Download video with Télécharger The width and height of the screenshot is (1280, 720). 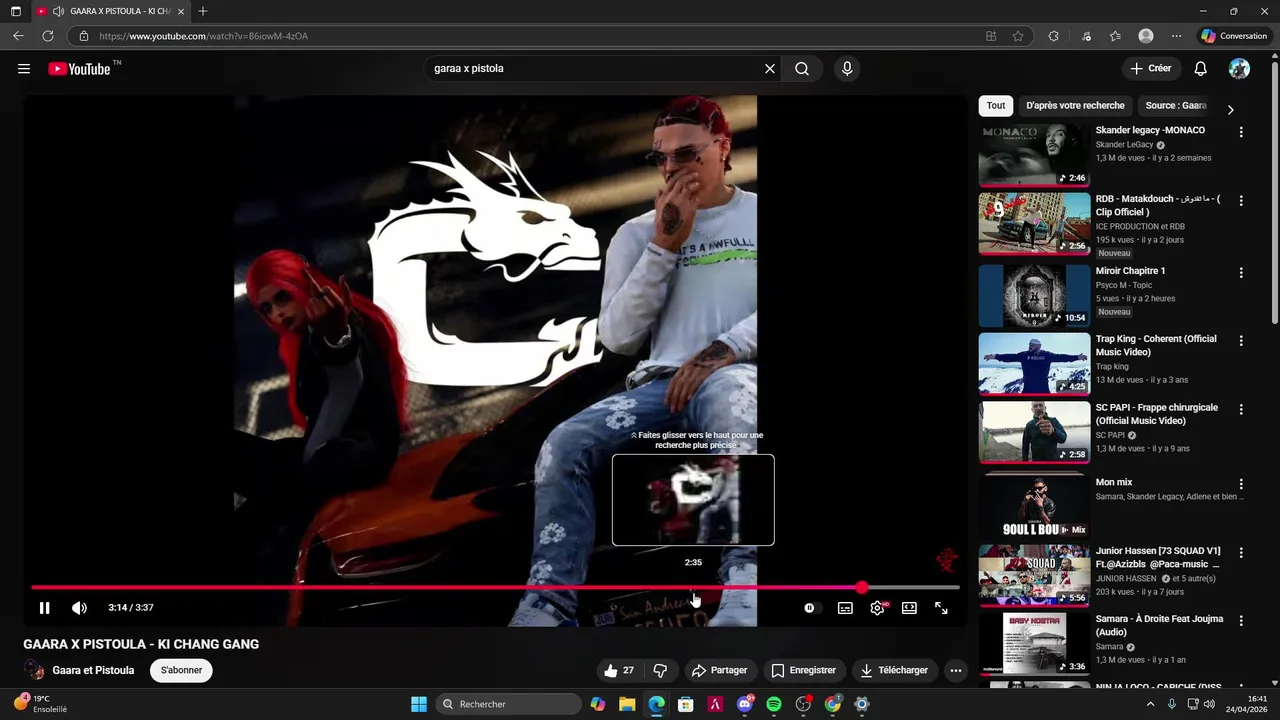point(894,670)
